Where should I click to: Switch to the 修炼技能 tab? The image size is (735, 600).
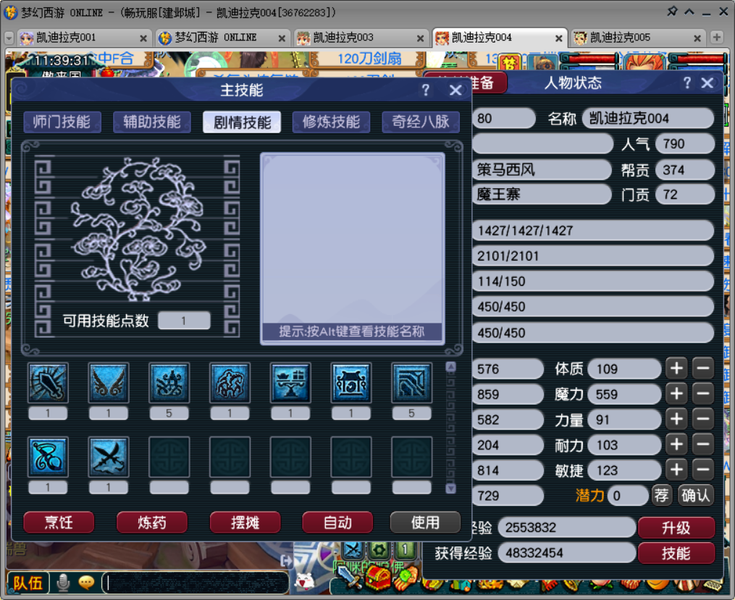point(331,122)
